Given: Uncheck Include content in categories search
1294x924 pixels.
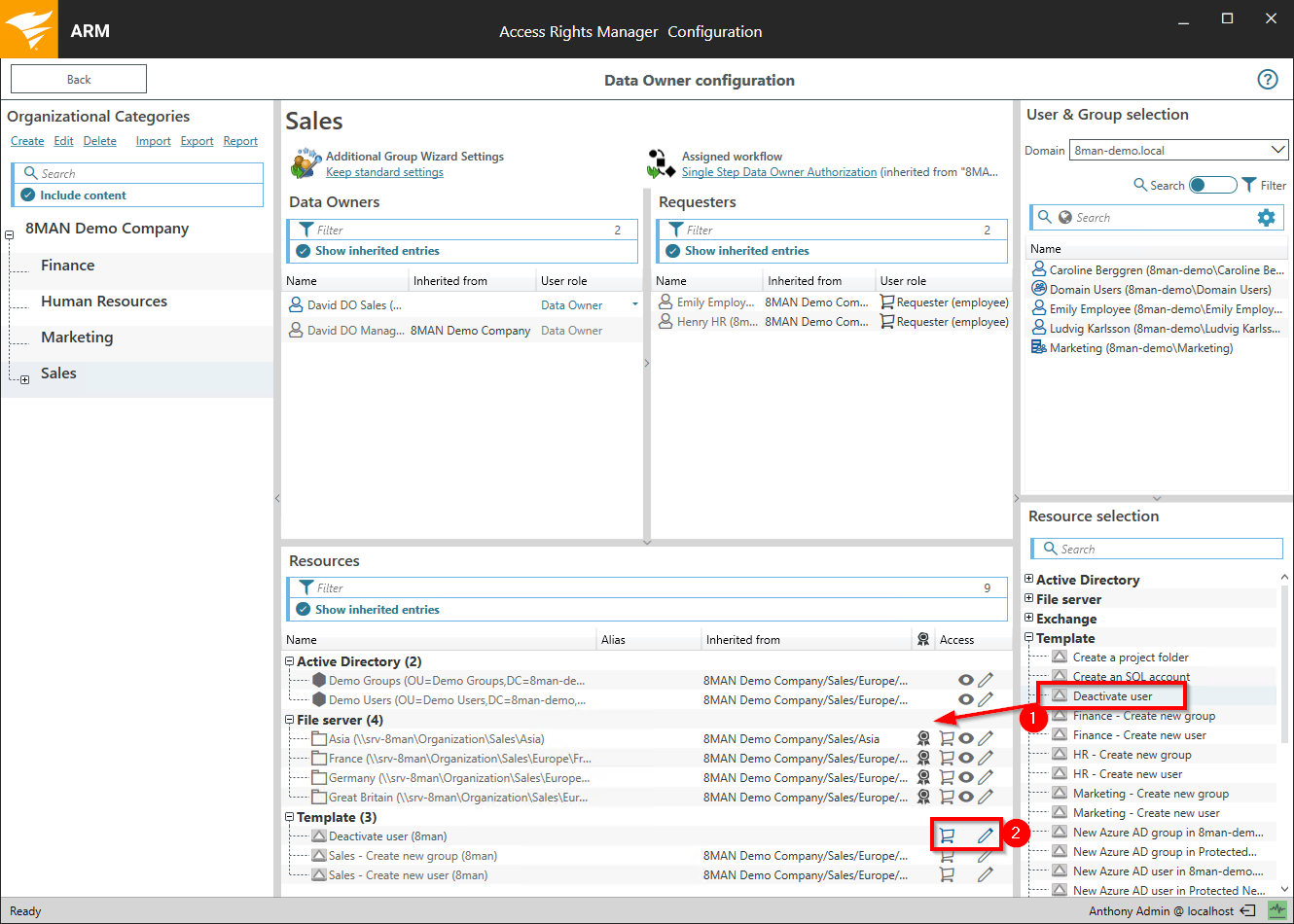Looking at the screenshot, I should (x=28, y=195).
